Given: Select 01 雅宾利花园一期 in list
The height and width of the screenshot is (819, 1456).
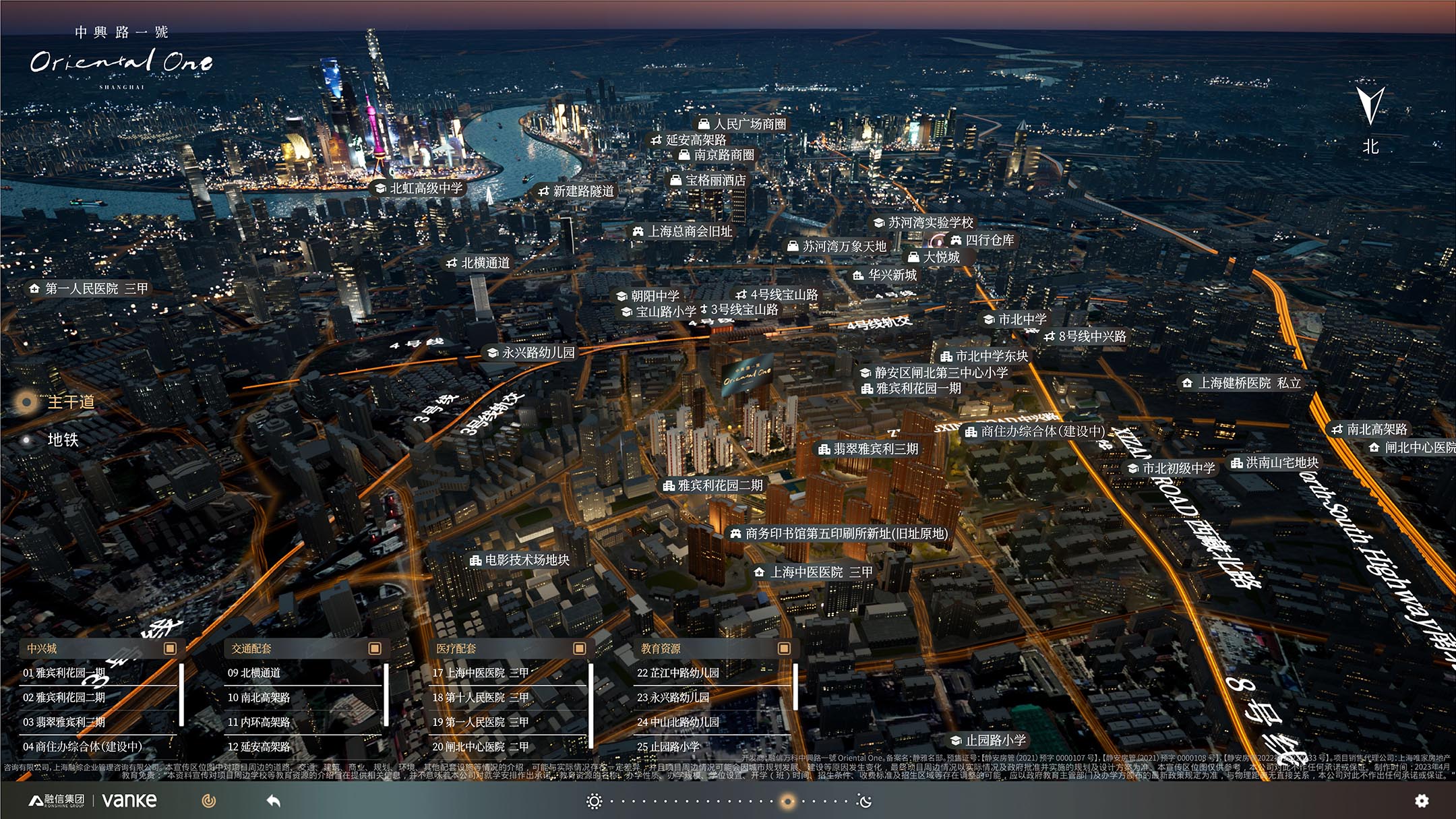Looking at the screenshot, I should [x=98, y=673].
